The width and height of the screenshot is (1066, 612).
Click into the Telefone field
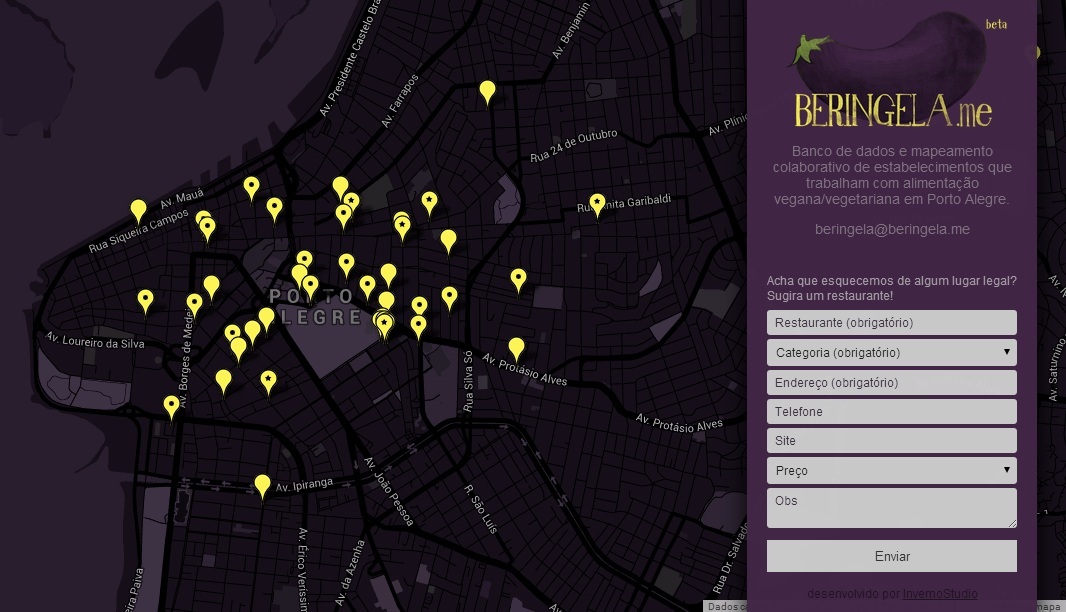[x=891, y=411]
